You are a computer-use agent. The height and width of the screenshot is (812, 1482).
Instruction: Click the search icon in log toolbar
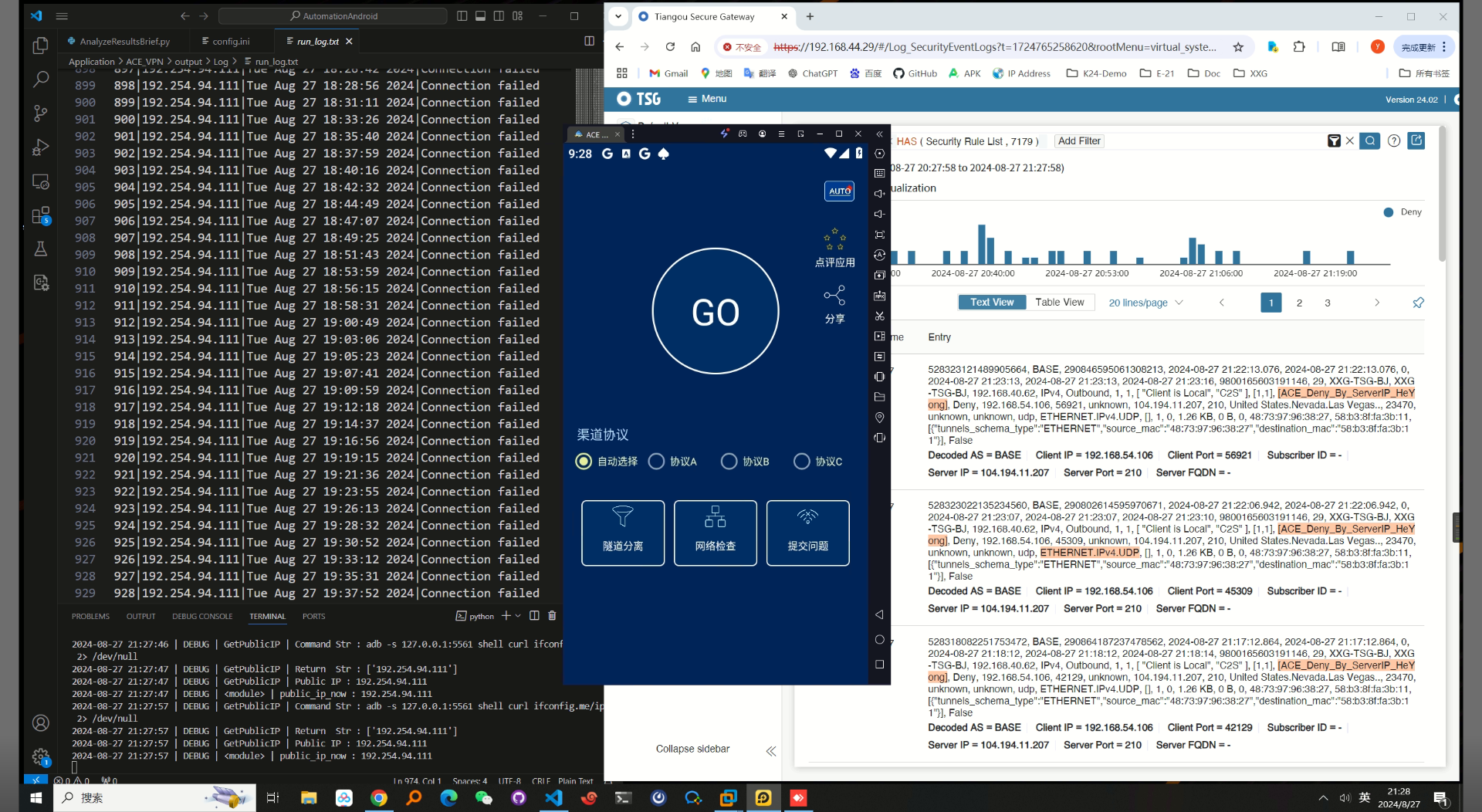[x=1369, y=141]
